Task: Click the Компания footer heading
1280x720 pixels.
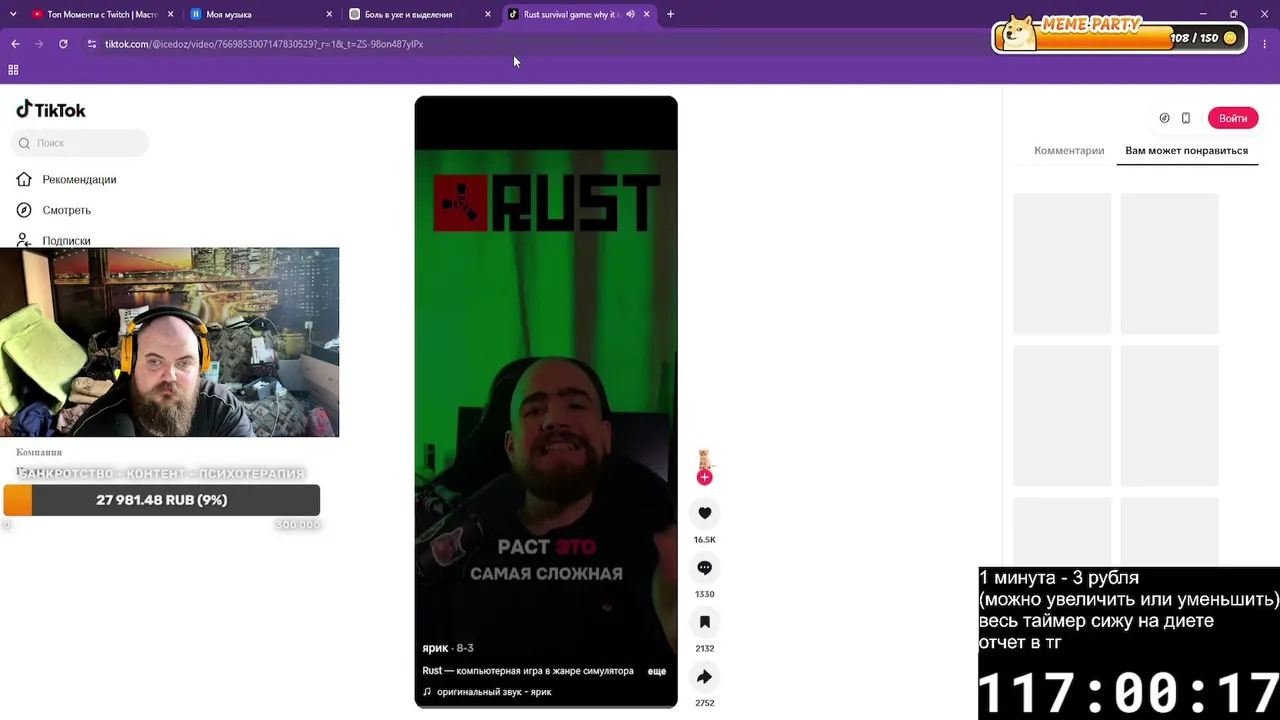Action: [x=39, y=452]
